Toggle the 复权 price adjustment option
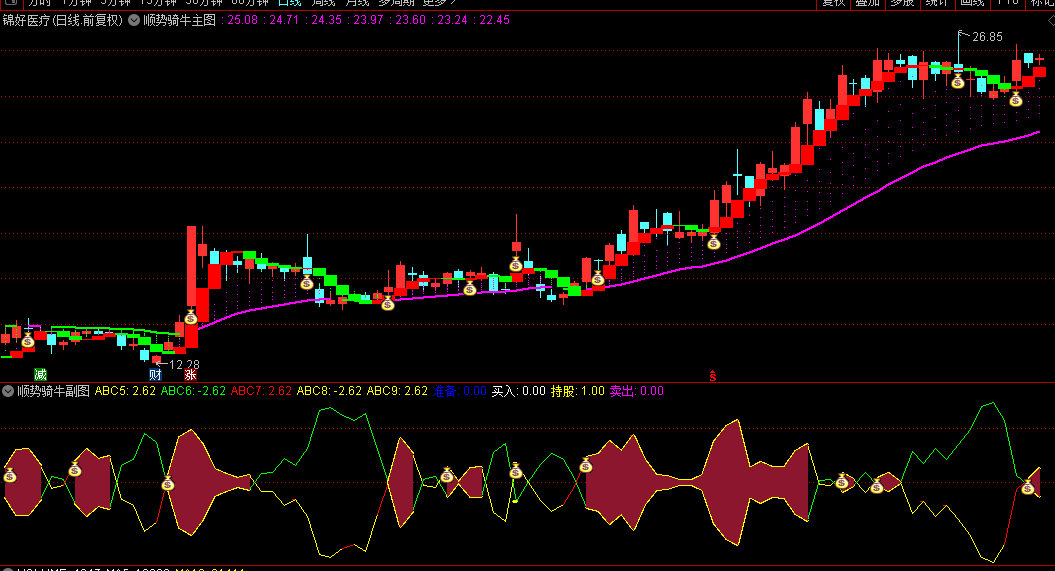1055x571 pixels. (834, 3)
